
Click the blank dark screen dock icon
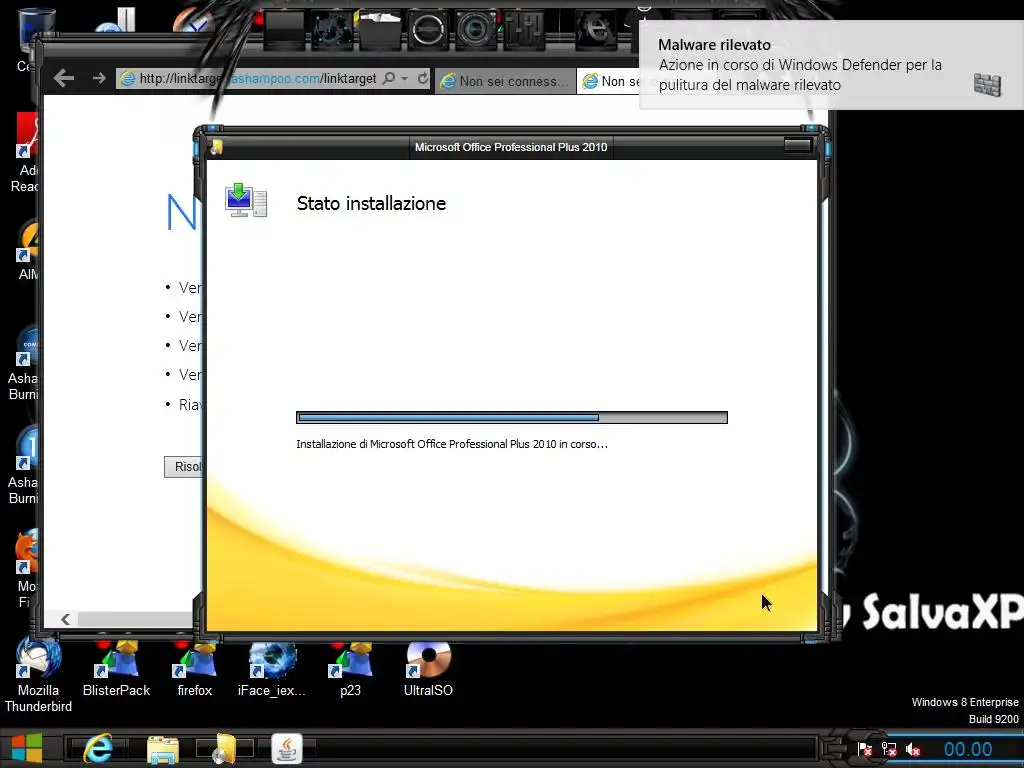point(284,29)
